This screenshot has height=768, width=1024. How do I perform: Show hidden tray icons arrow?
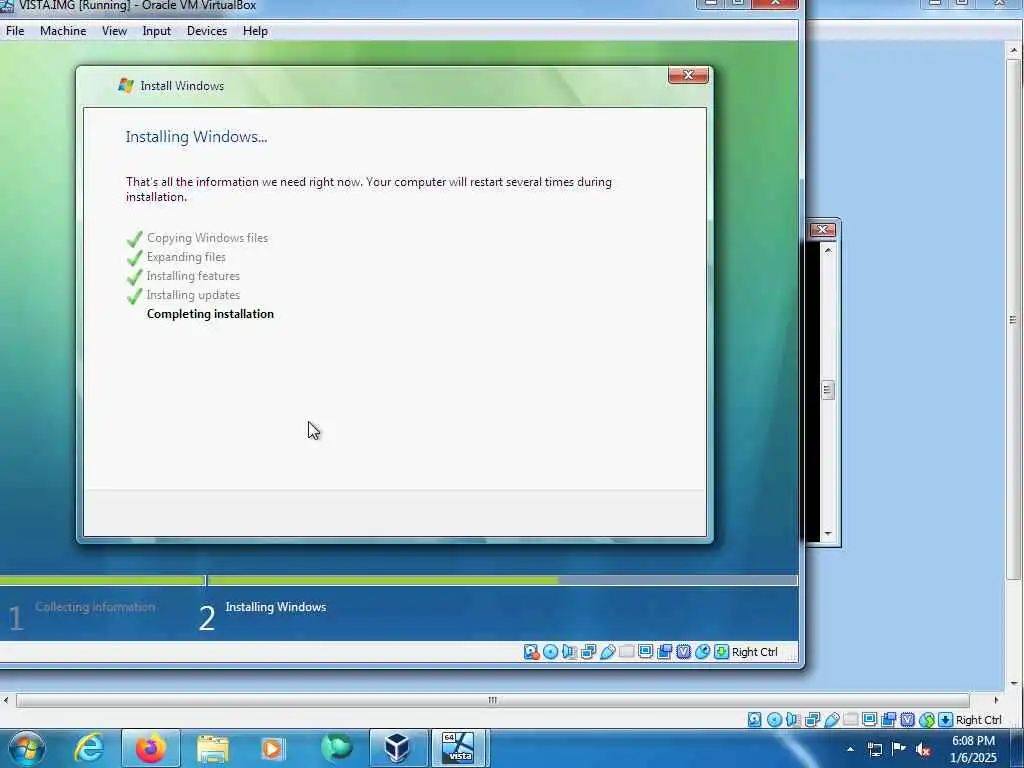point(850,749)
